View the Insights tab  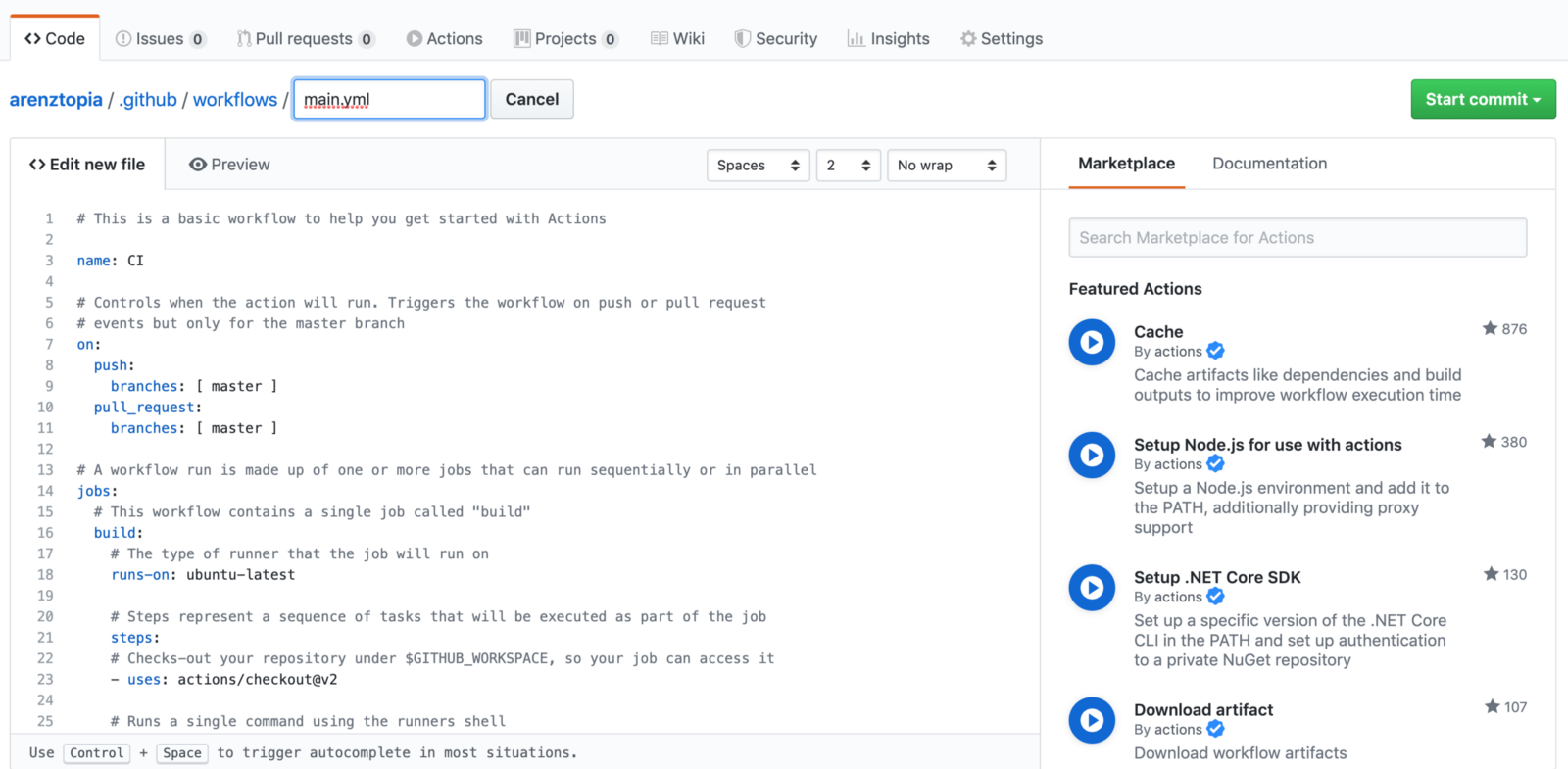(x=888, y=39)
